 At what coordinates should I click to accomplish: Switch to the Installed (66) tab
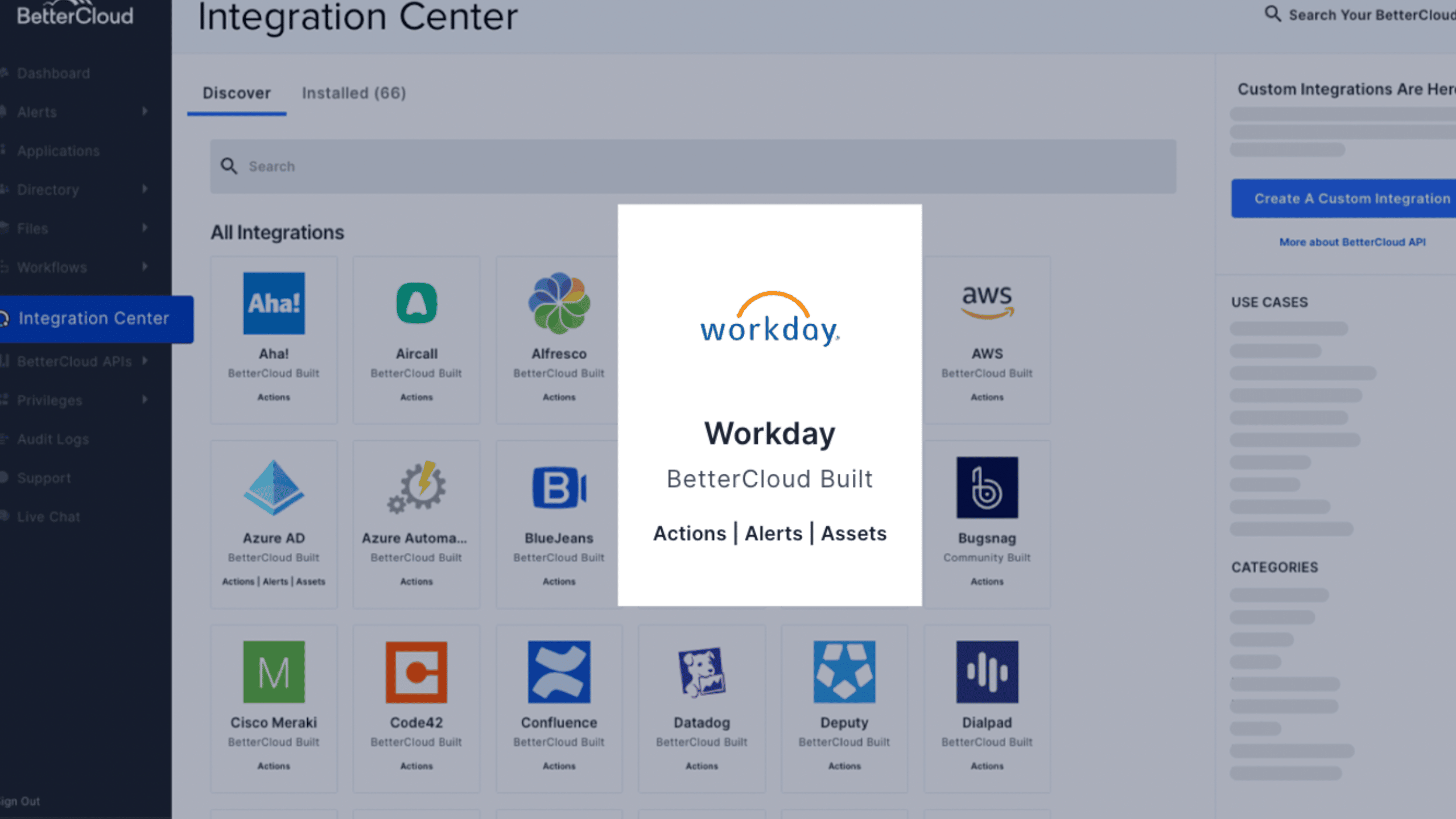click(x=353, y=93)
